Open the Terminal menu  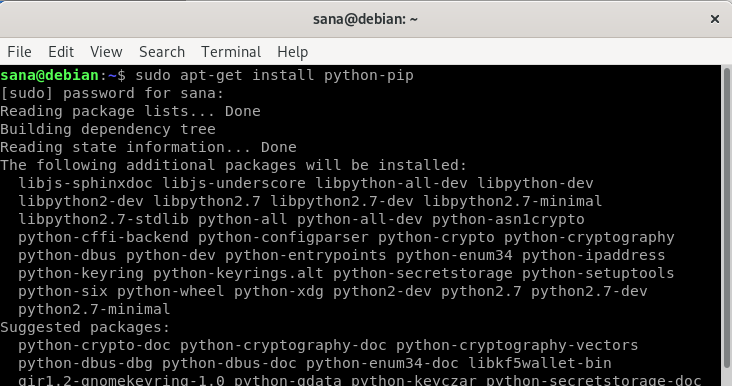coord(231,52)
